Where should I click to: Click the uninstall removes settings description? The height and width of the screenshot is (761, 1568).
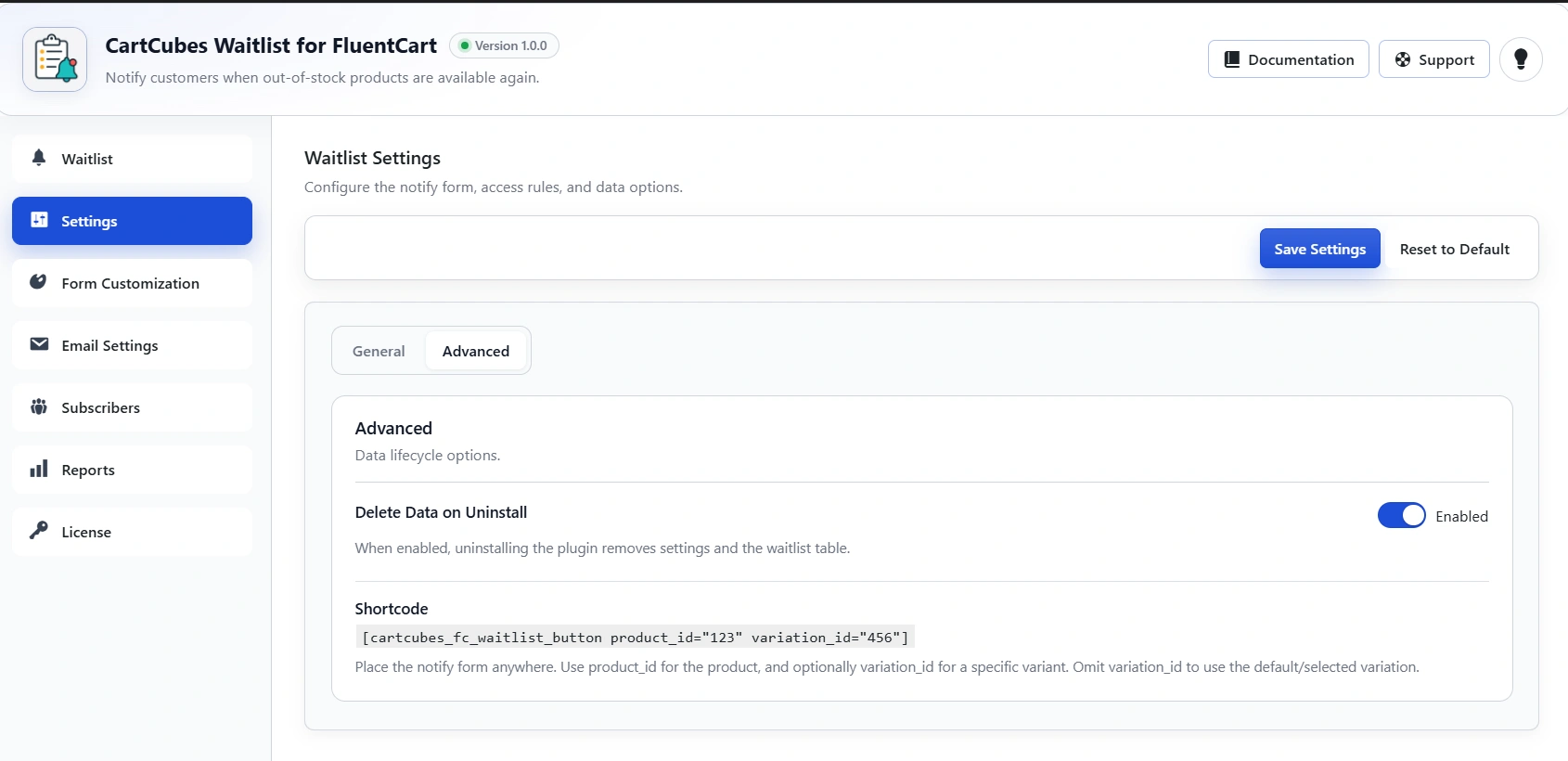pyautogui.click(x=602, y=548)
